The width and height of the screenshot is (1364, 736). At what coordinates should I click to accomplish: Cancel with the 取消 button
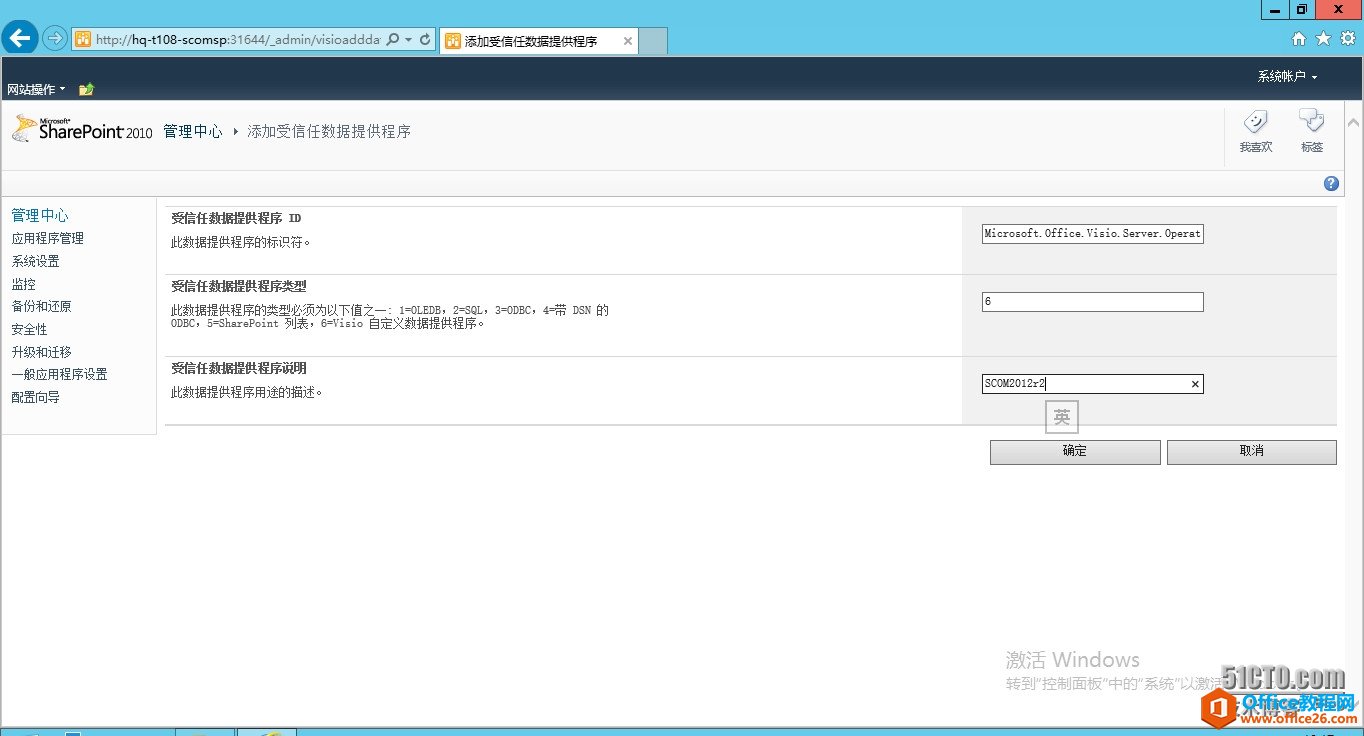[1251, 452]
